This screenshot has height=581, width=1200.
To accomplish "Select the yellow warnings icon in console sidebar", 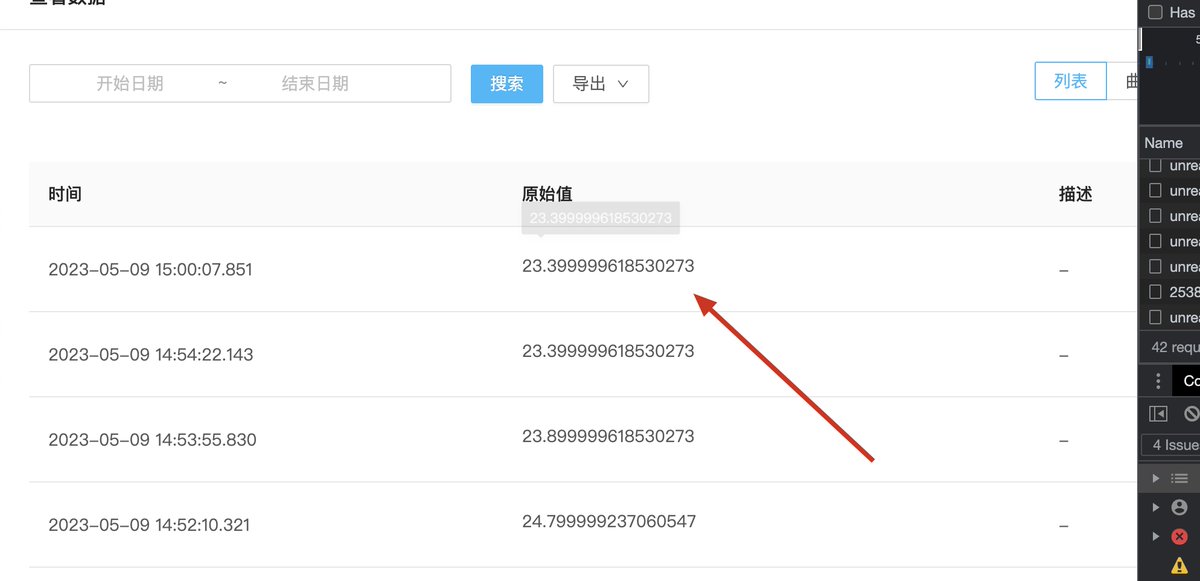I will (1178, 565).
